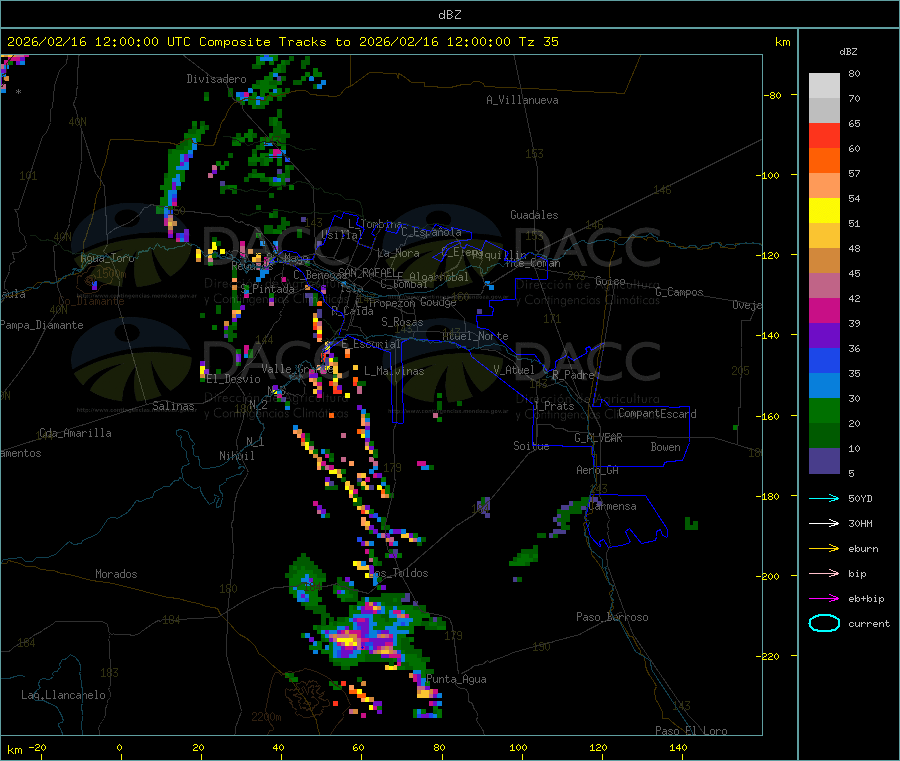
Task: Click the A_Villanueva map label
Action: pos(522,100)
